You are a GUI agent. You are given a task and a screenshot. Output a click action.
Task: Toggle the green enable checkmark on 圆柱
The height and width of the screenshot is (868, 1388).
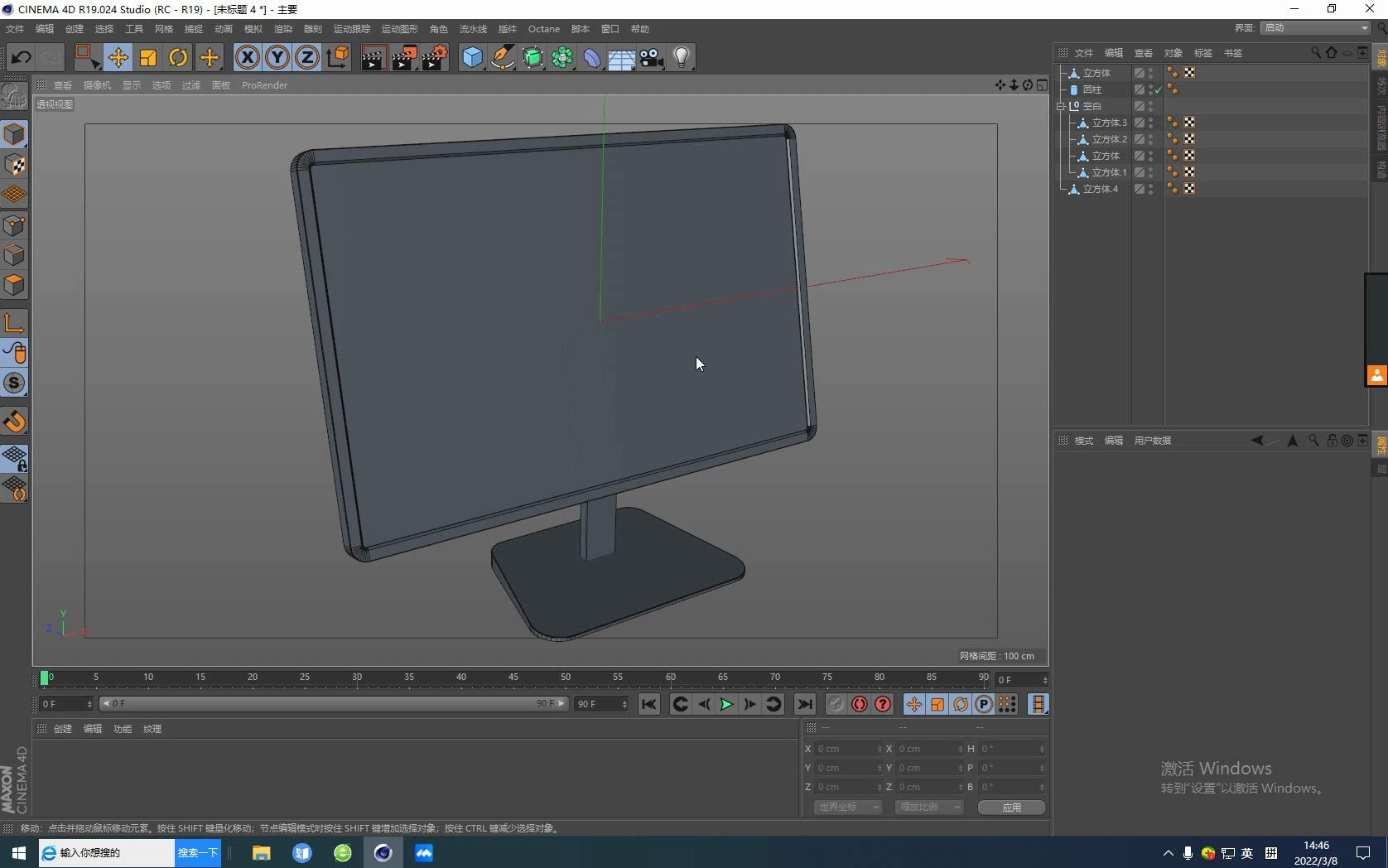1157,89
